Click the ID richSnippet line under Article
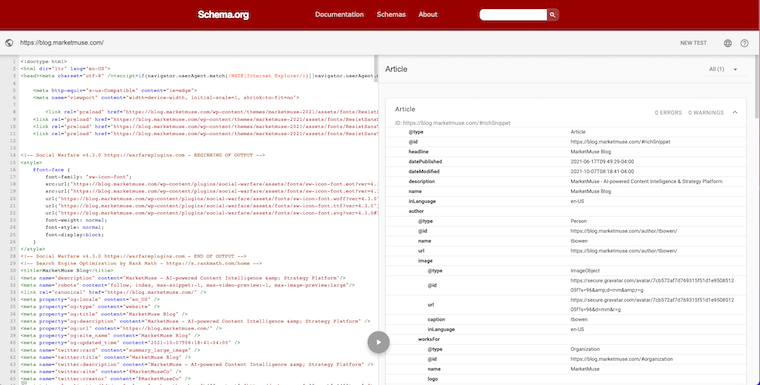 coord(453,123)
